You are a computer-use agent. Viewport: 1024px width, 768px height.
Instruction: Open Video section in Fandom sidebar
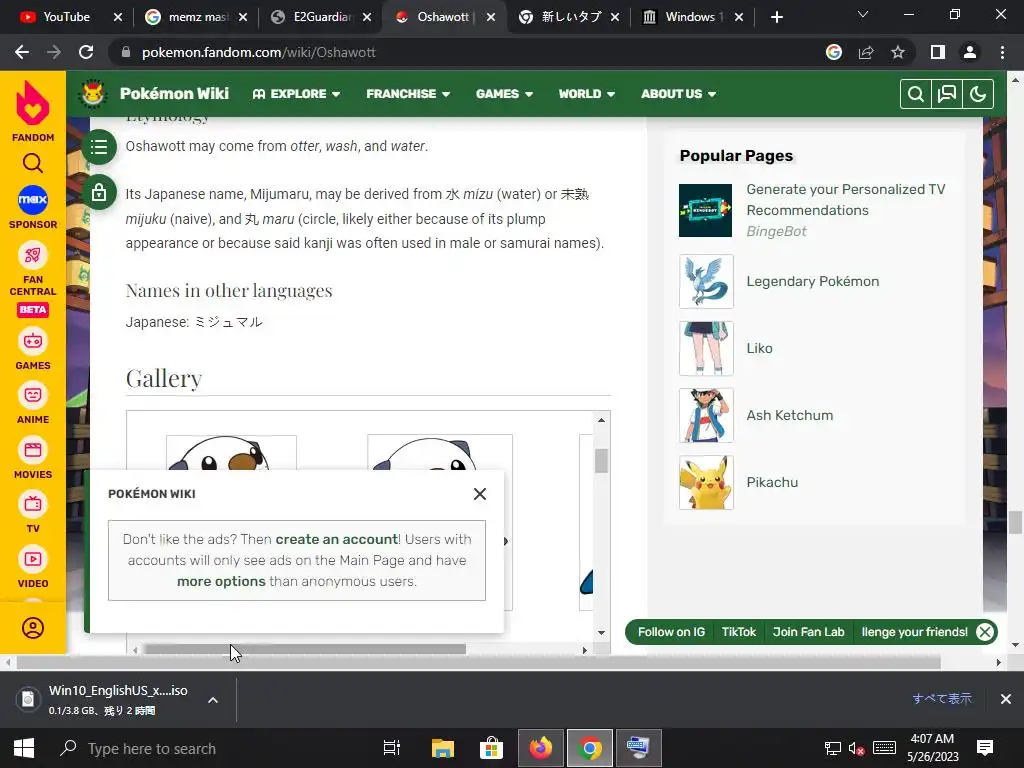click(33, 559)
